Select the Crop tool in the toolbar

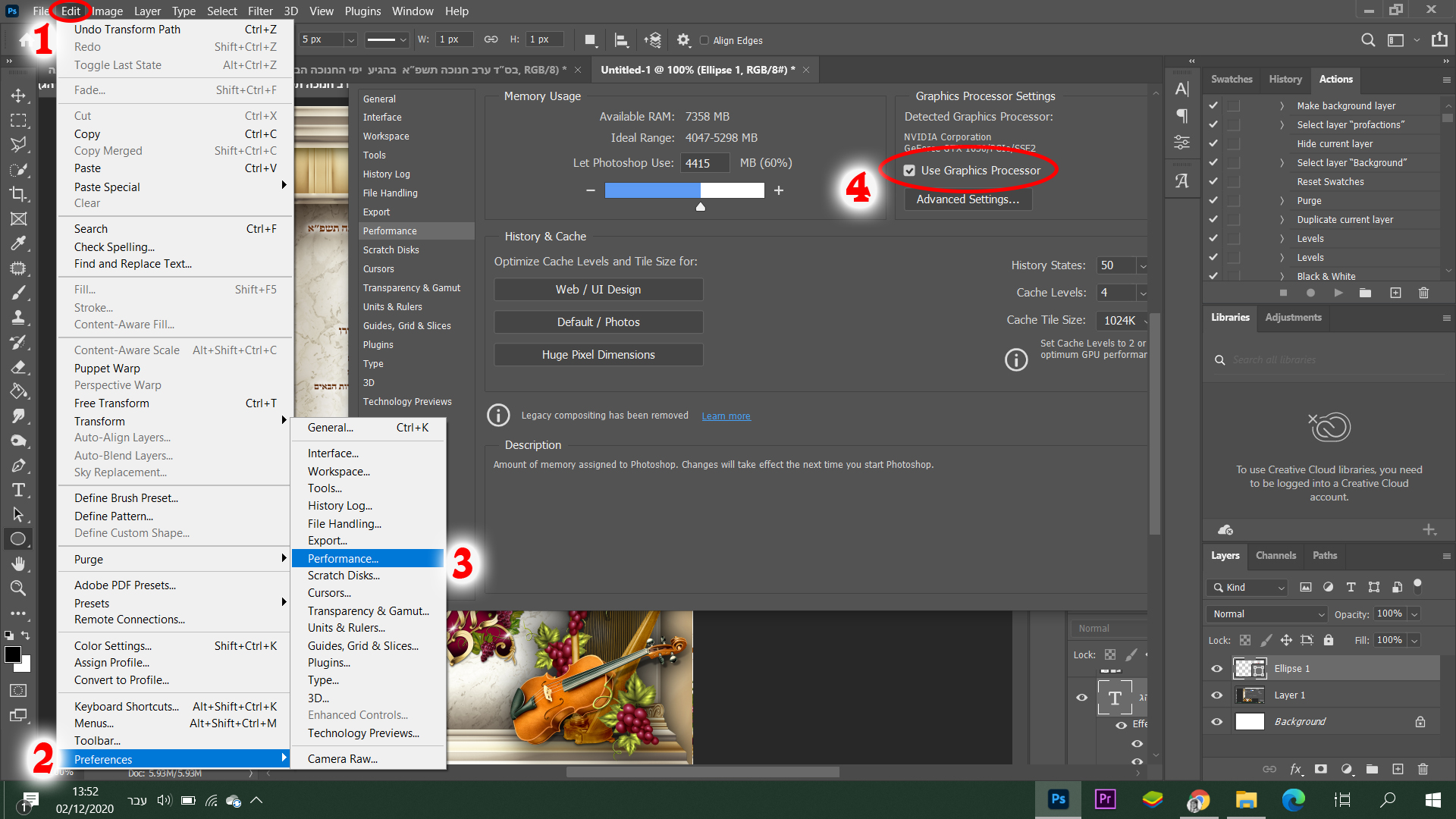pos(18,194)
